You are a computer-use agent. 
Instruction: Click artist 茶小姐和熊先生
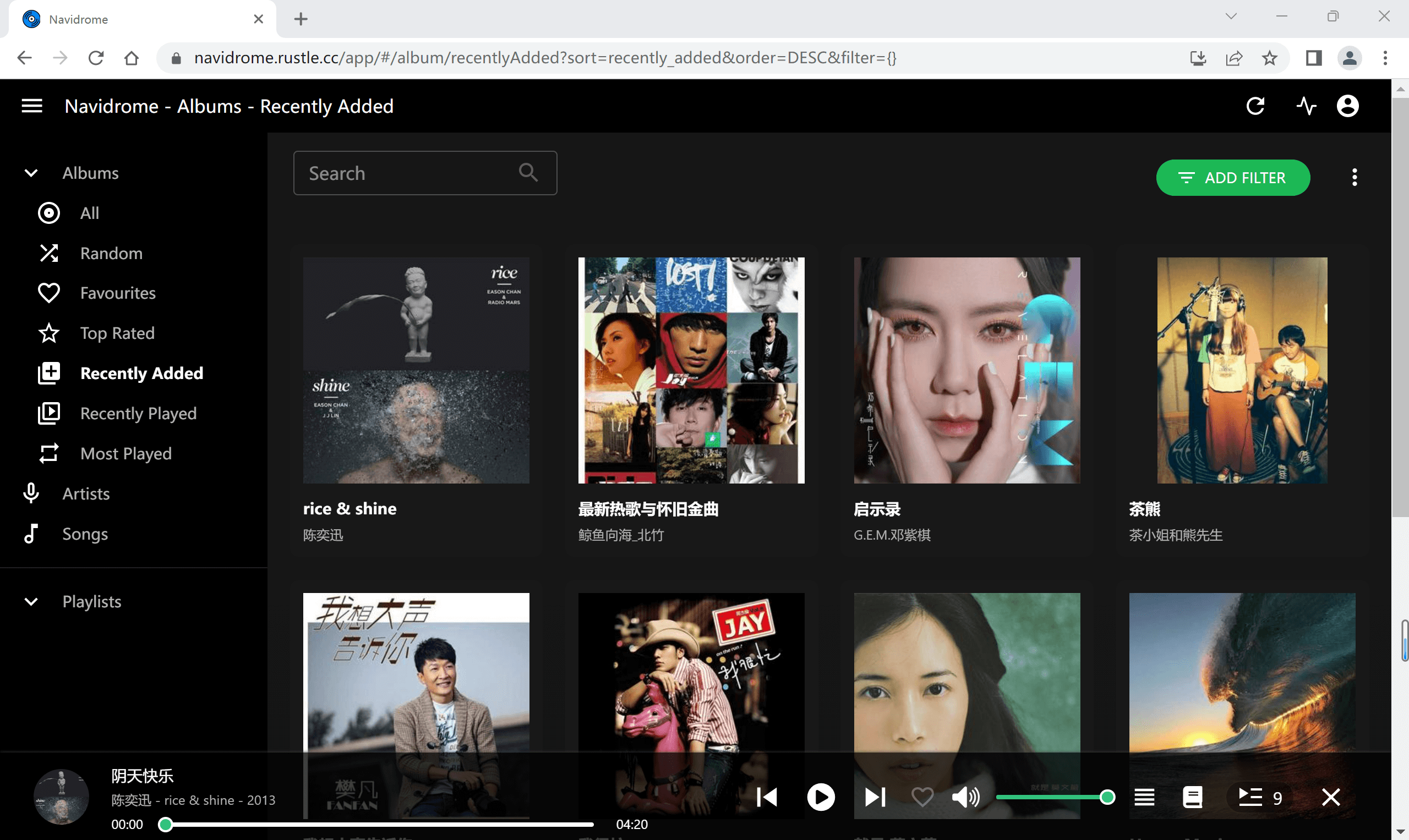1176,535
